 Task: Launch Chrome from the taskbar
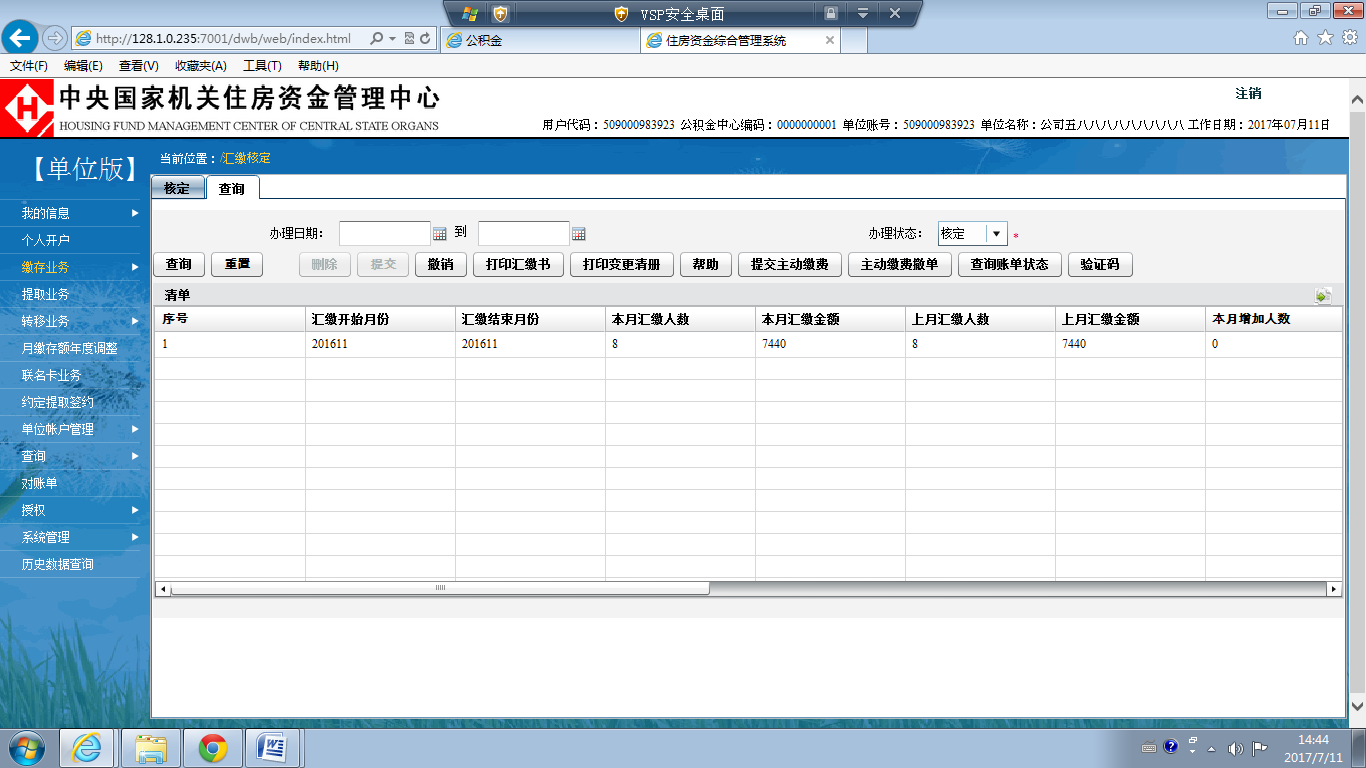212,747
